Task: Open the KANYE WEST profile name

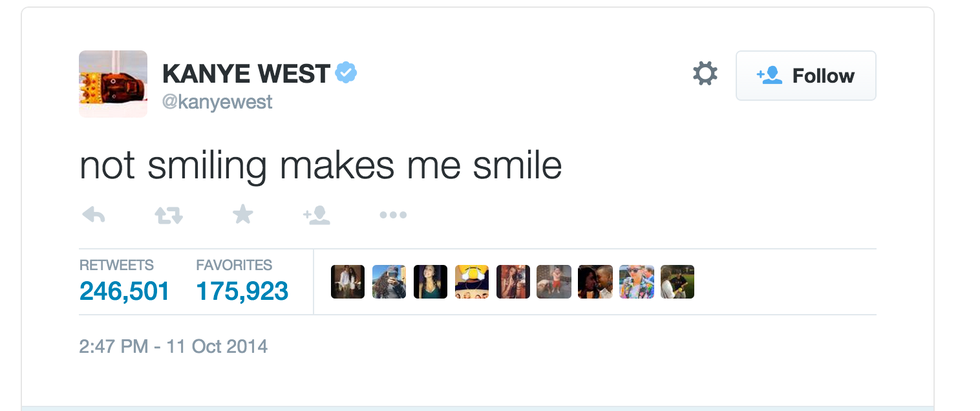Action: click(x=245, y=73)
